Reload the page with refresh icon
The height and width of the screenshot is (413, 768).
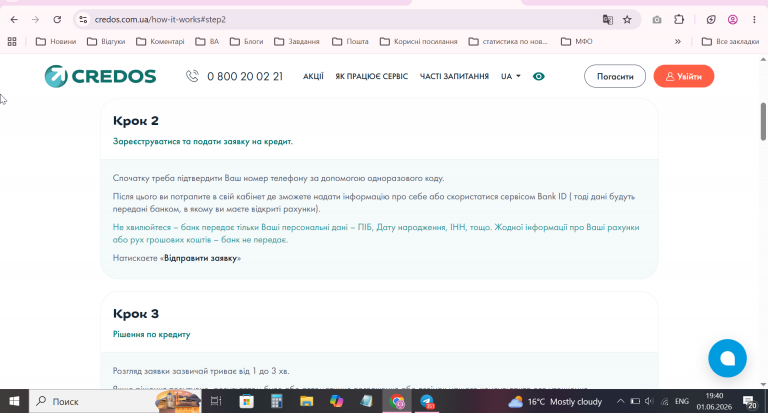(x=57, y=20)
